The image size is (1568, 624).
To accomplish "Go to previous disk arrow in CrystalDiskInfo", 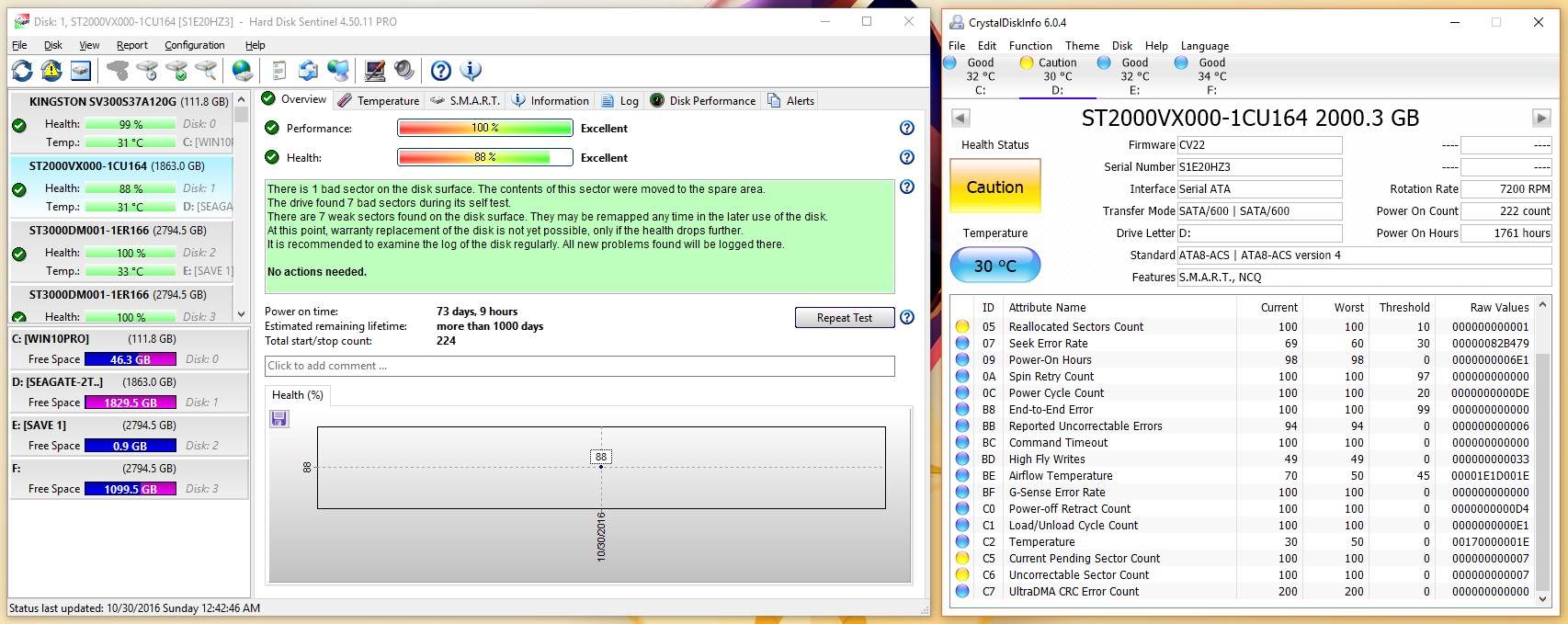I will click(960, 118).
